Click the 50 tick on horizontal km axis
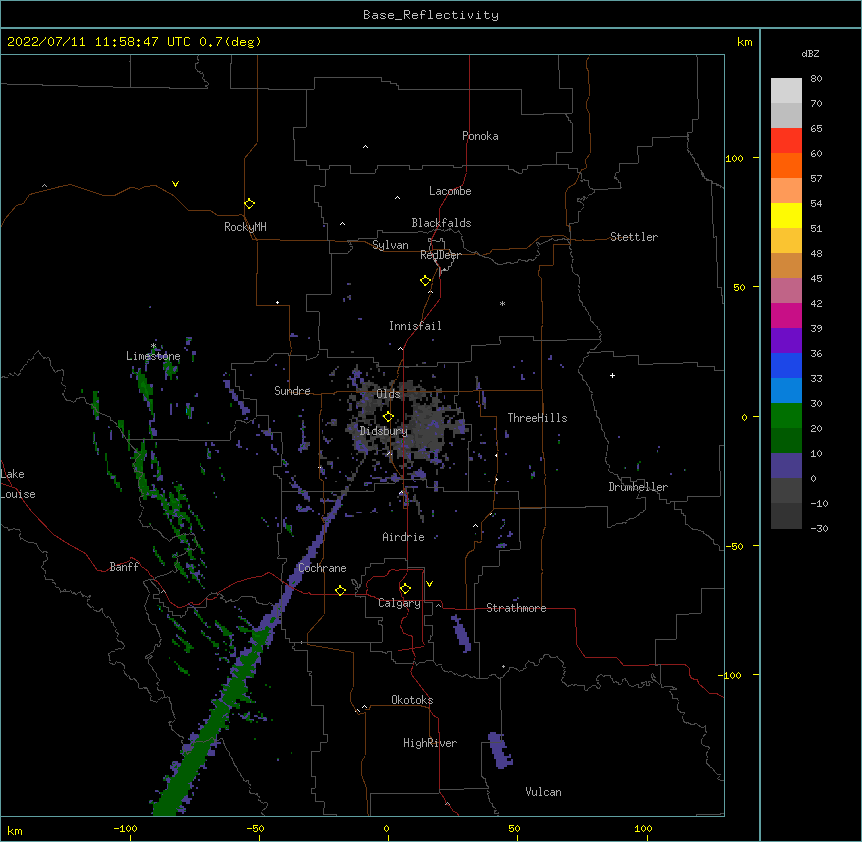This screenshot has height=842, width=862. click(x=514, y=828)
